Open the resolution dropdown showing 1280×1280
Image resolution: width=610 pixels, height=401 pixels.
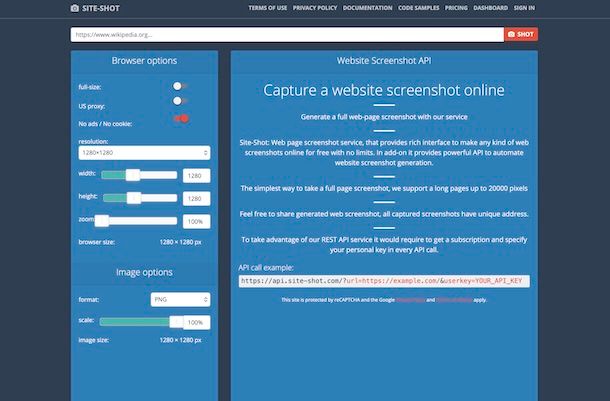[x=144, y=153]
